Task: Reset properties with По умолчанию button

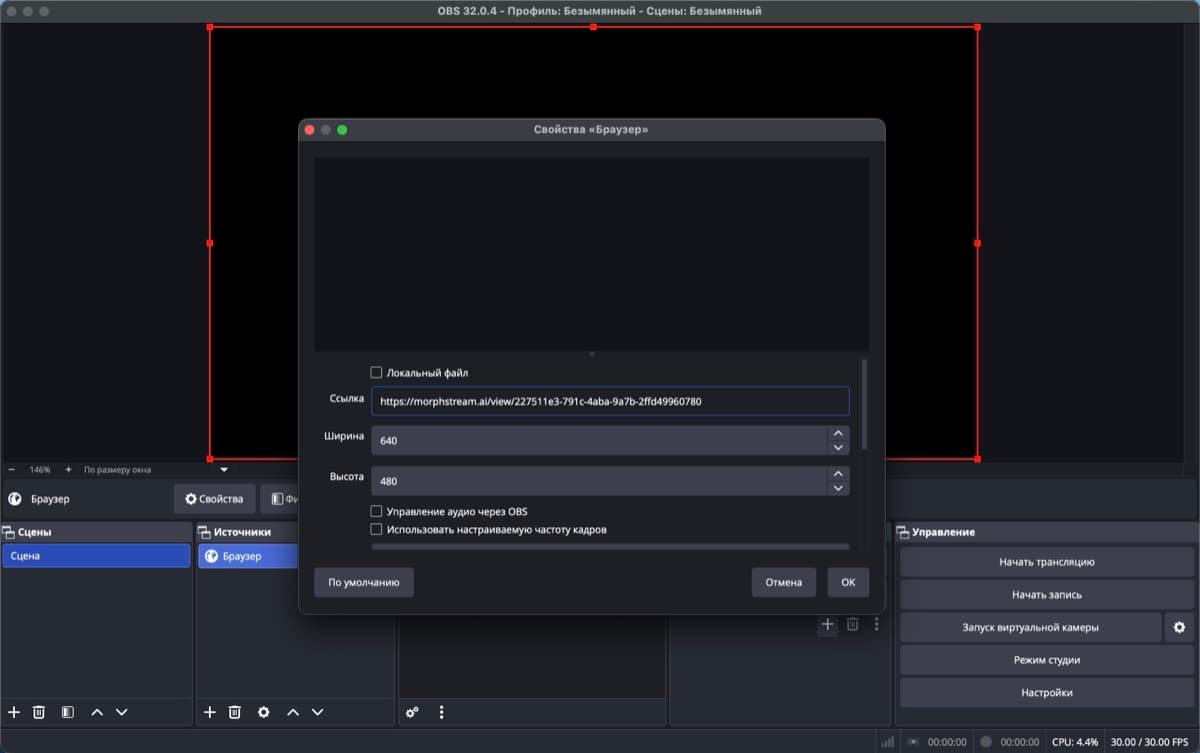Action: pyautogui.click(x=363, y=582)
